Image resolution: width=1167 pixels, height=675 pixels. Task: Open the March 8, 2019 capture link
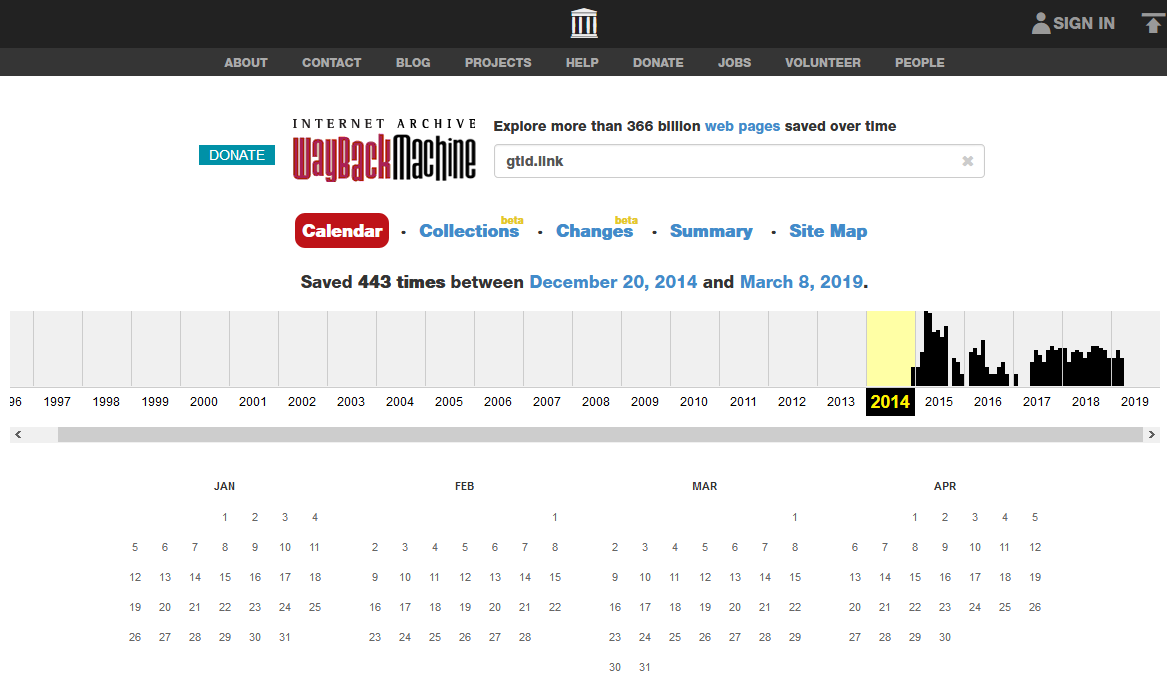point(801,282)
